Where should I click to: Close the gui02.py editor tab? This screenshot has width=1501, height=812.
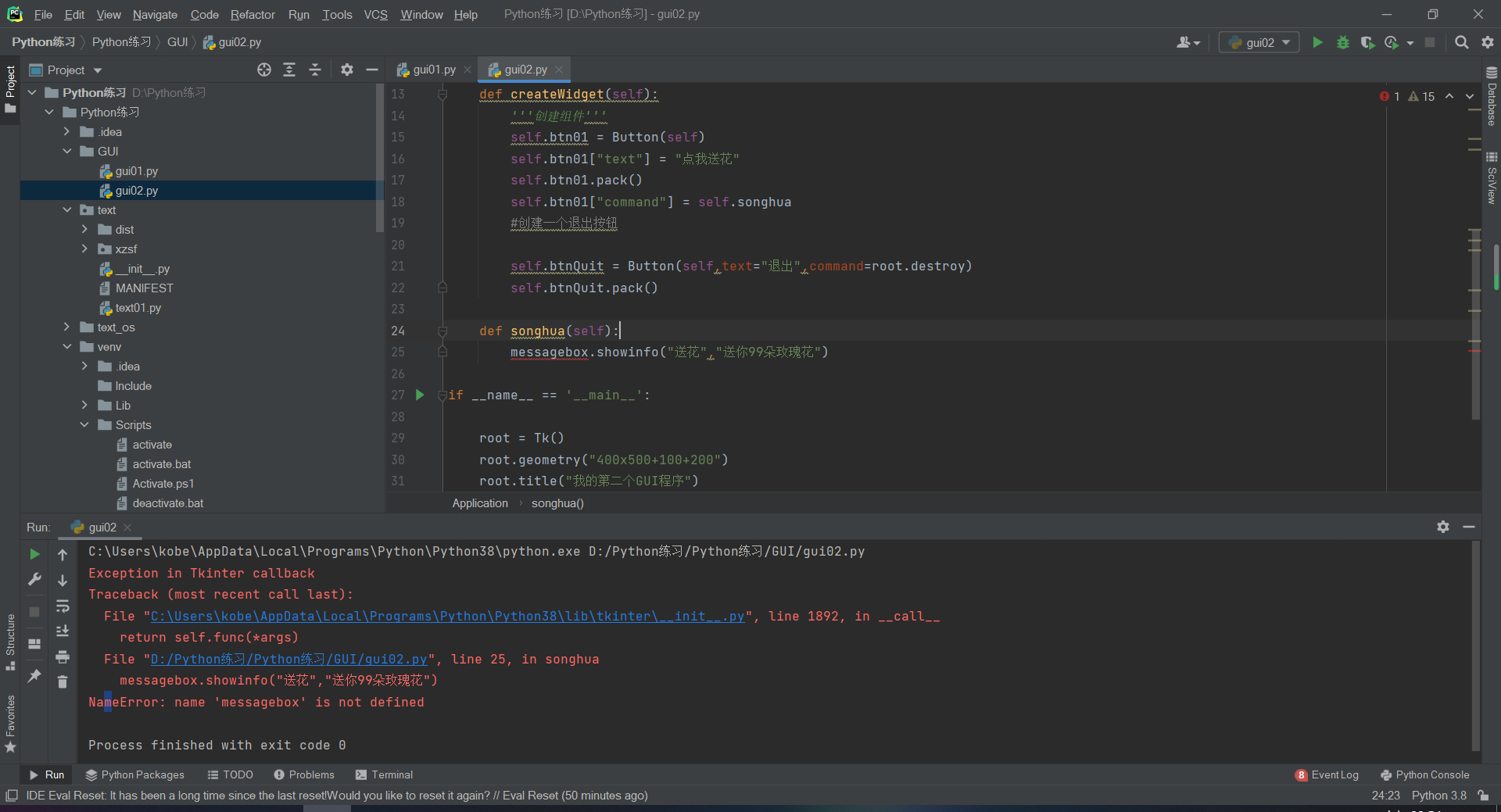click(559, 70)
